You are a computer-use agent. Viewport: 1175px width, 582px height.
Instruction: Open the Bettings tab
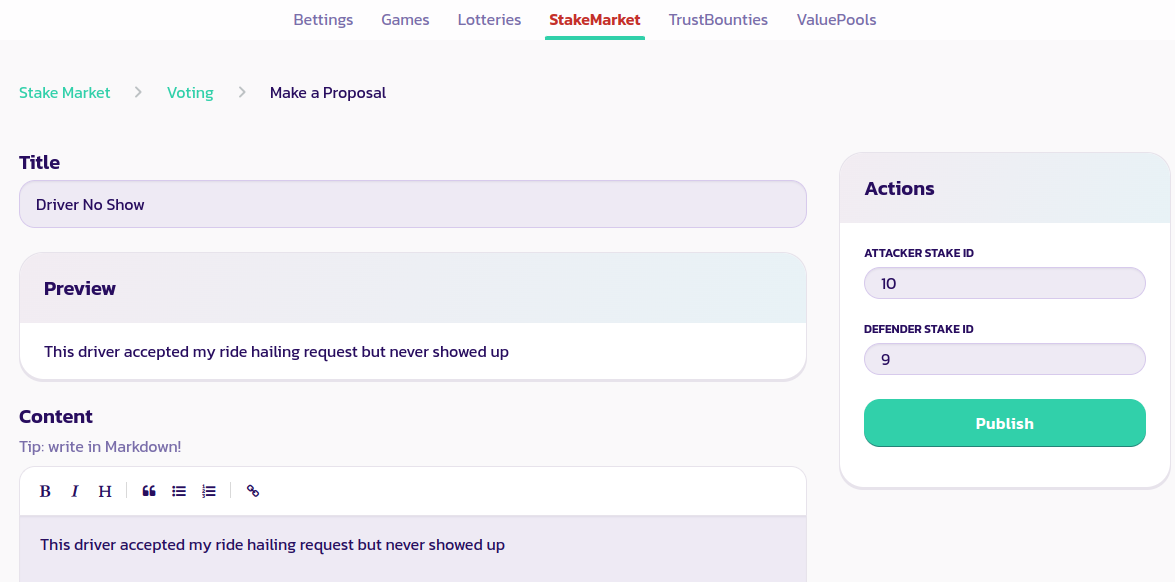click(323, 20)
